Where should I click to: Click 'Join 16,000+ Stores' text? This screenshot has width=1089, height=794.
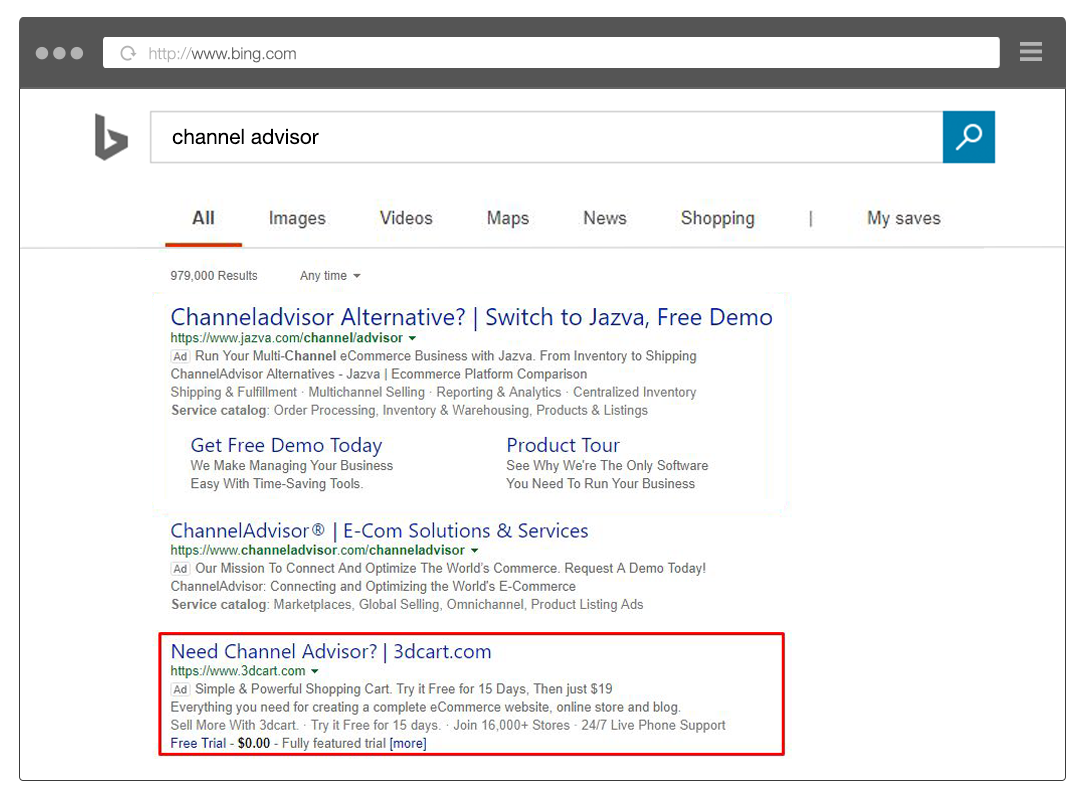[511, 726]
